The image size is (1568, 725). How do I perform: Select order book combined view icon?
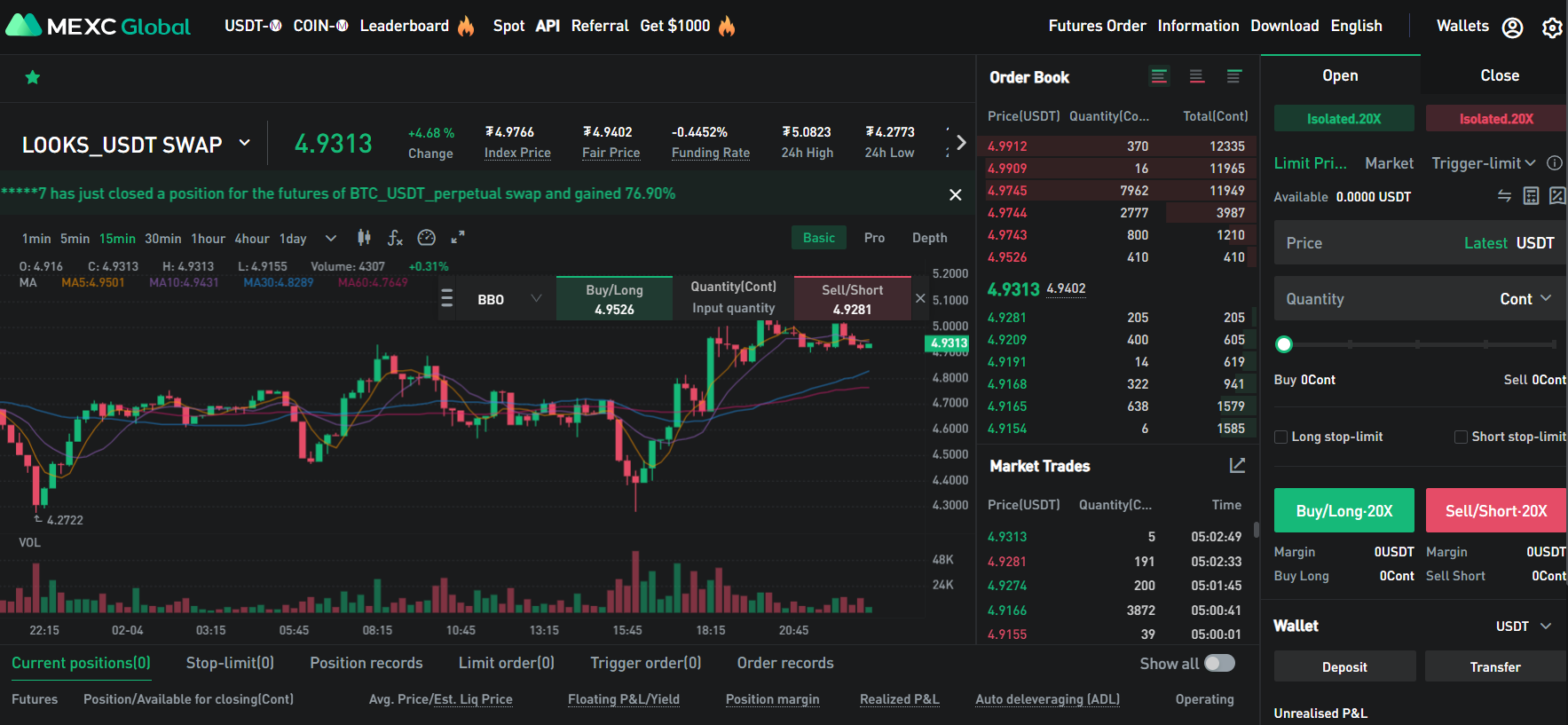(x=1159, y=76)
